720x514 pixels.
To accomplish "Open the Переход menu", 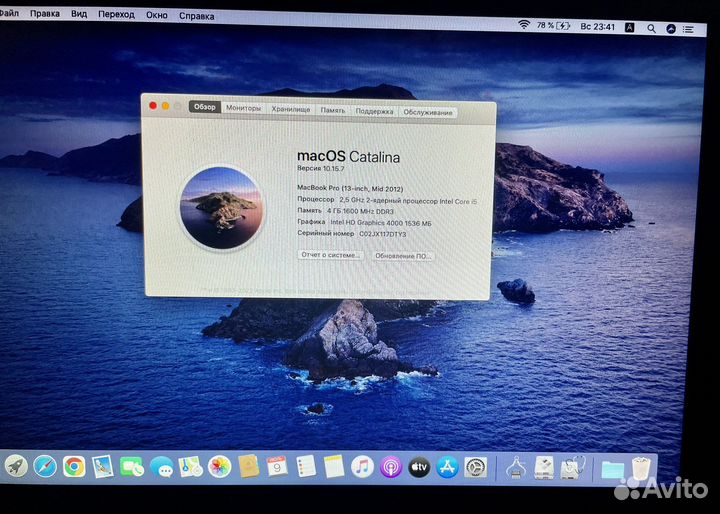I will tap(116, 14).
